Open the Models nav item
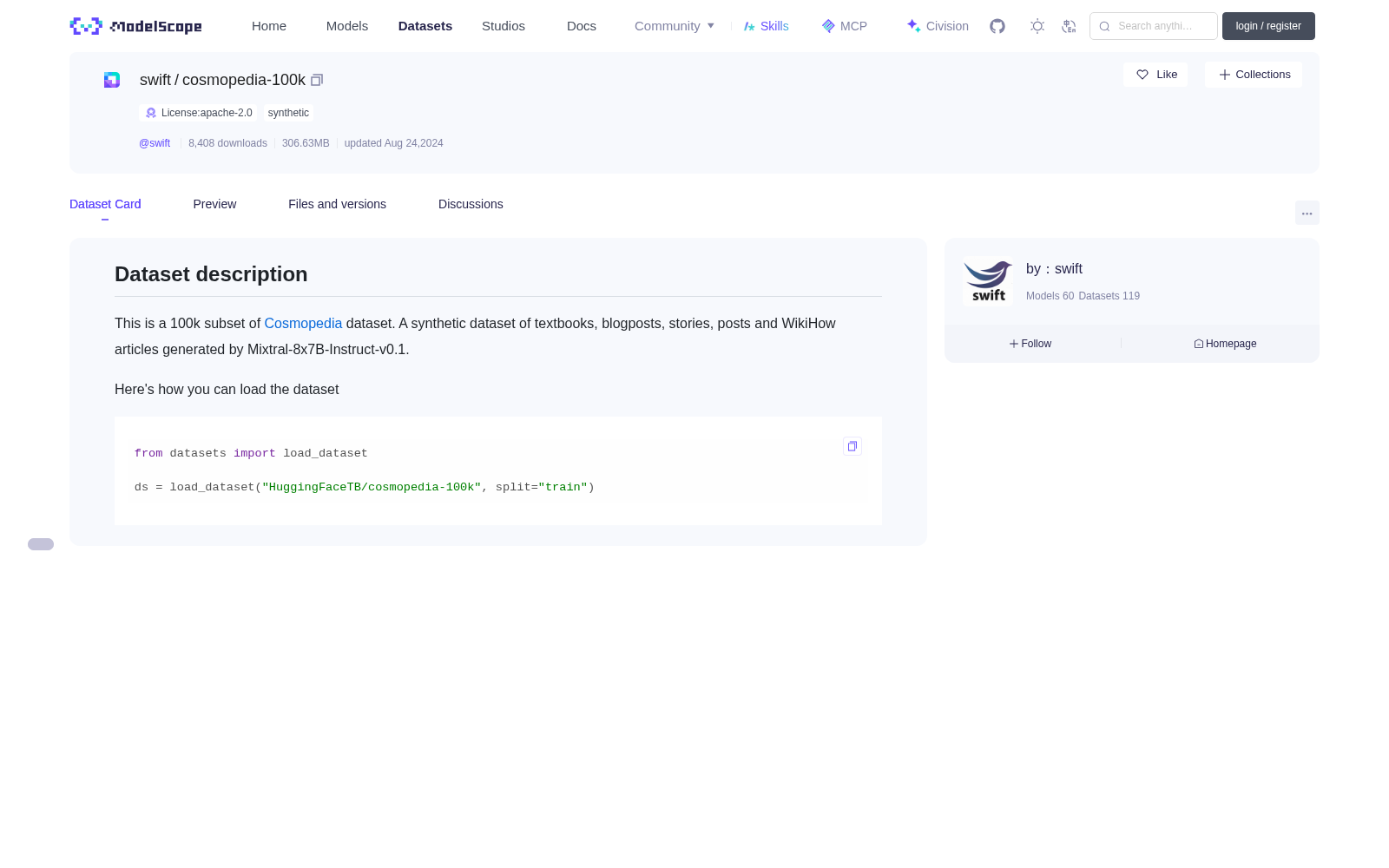Viewport: 1389px width, 868px height. pos(347,26)
